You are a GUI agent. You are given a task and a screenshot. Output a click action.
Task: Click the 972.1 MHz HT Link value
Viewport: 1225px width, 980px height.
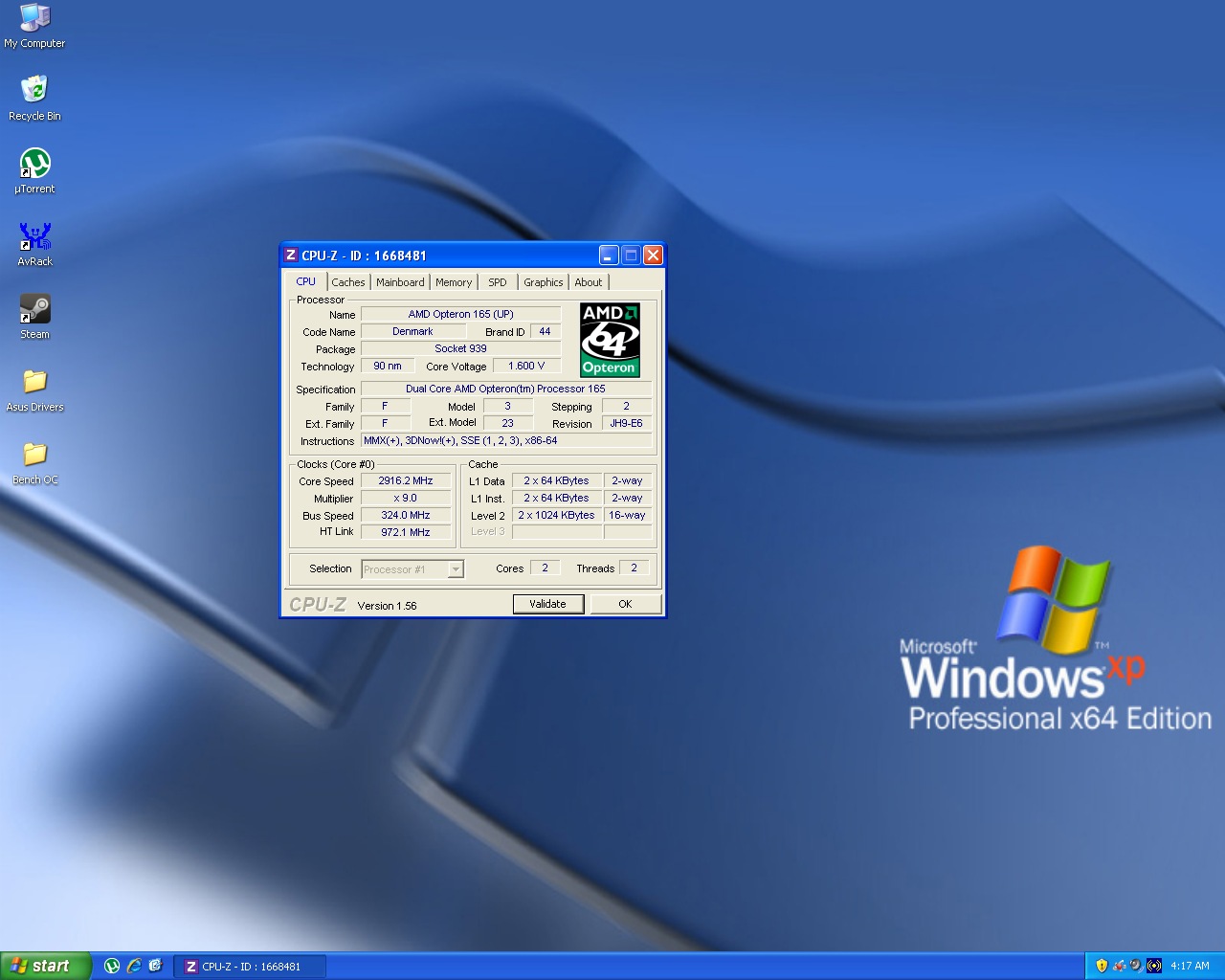pos(406,532)
